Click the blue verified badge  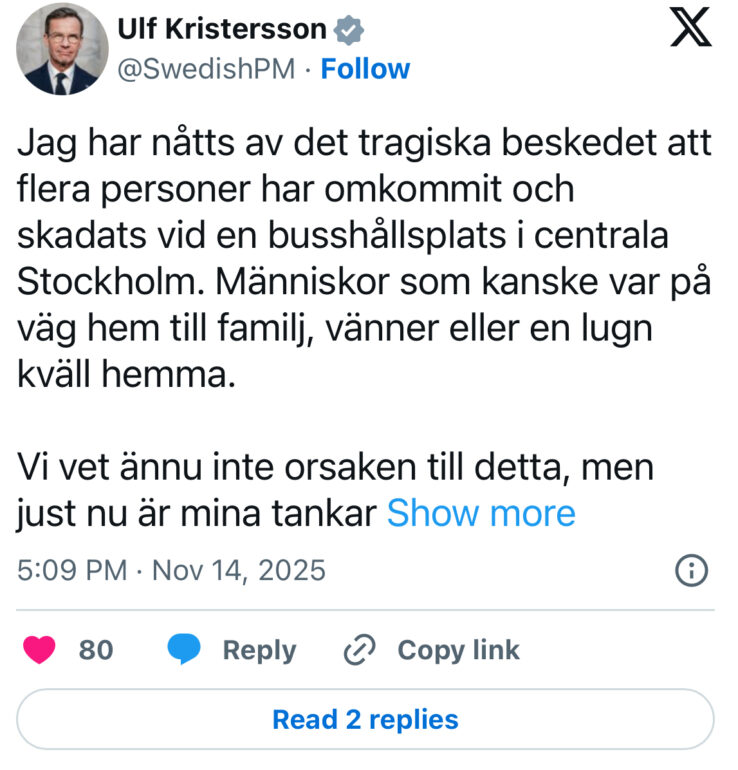point(347,30)
